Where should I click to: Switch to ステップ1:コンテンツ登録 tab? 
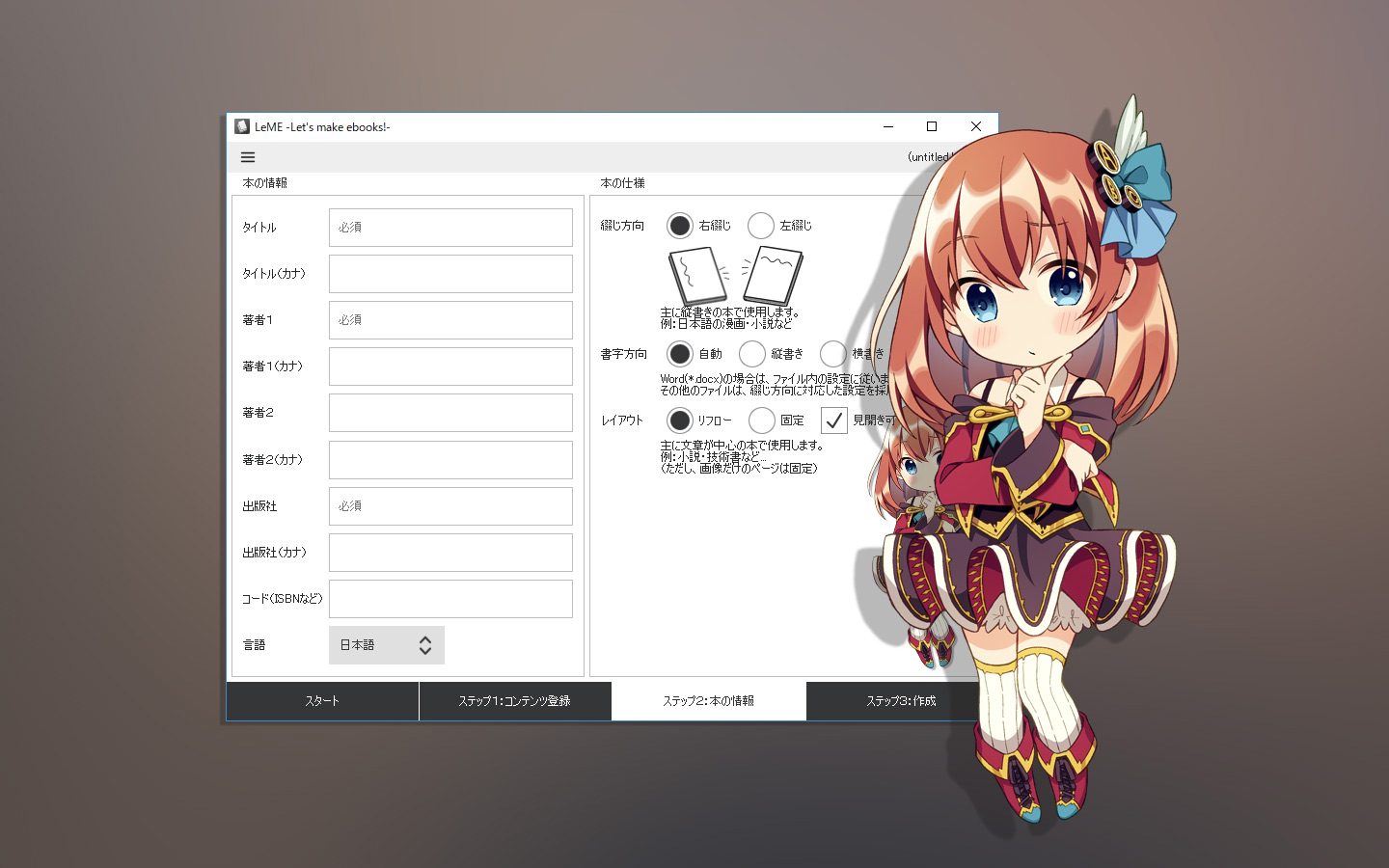point(515,701)
